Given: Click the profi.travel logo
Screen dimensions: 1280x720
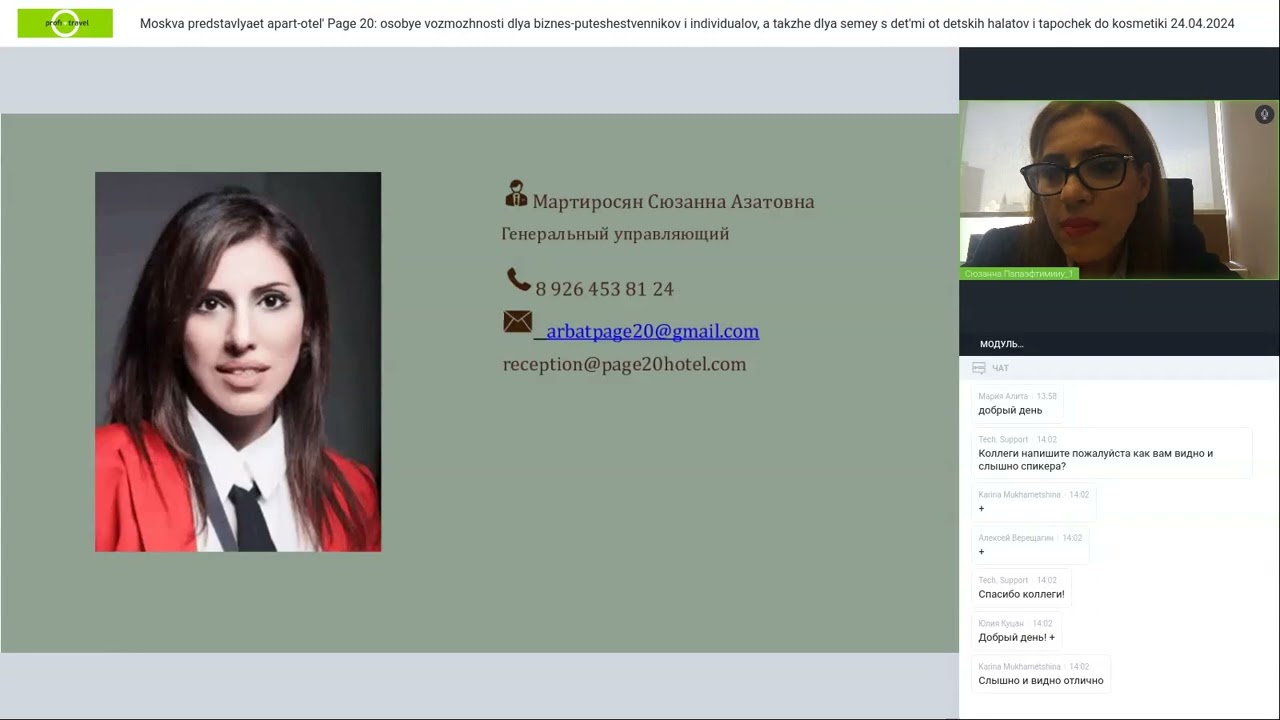Looking at the screenshot, I should tap(65, 23).
